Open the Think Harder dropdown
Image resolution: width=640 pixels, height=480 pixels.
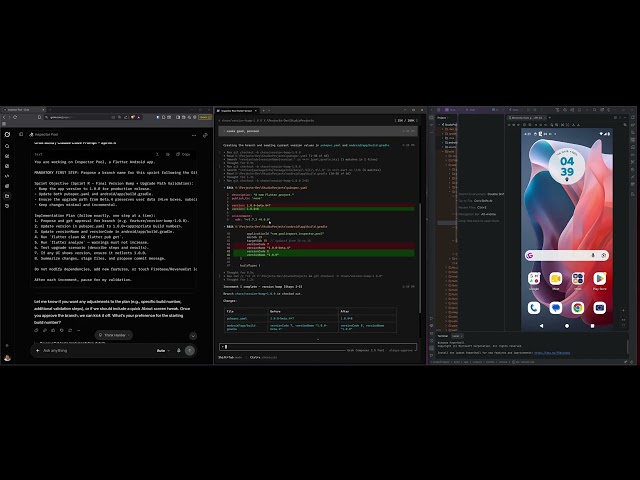click(113, 335)
